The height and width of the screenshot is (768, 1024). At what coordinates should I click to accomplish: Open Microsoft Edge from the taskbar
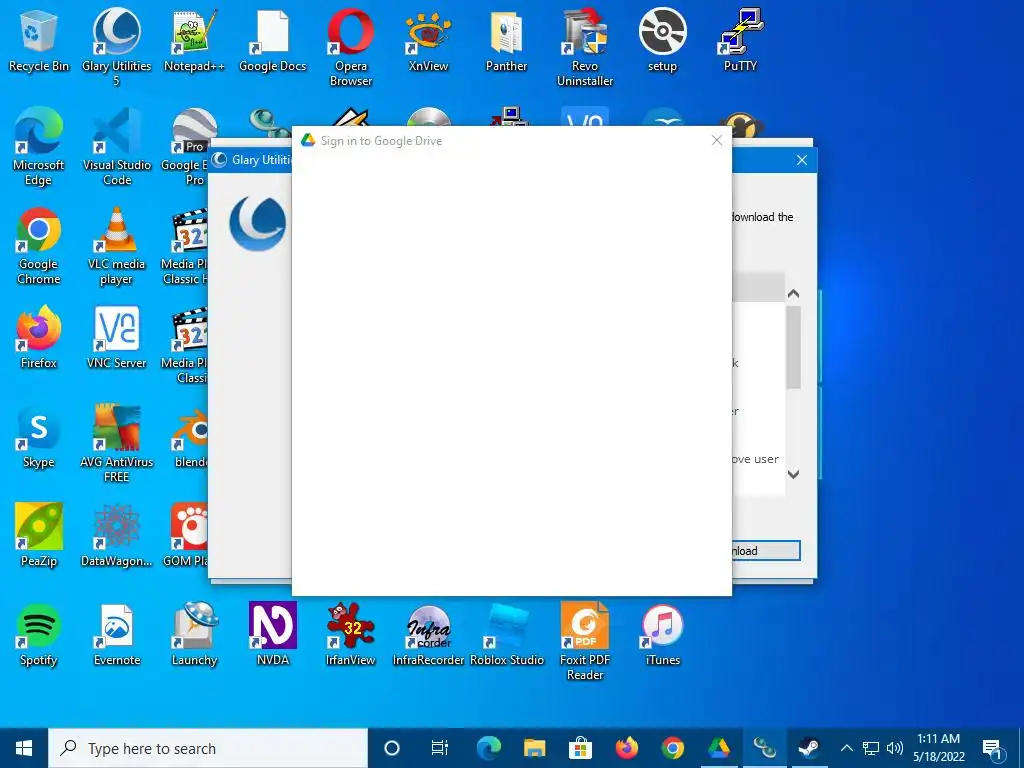pos(488,748)
